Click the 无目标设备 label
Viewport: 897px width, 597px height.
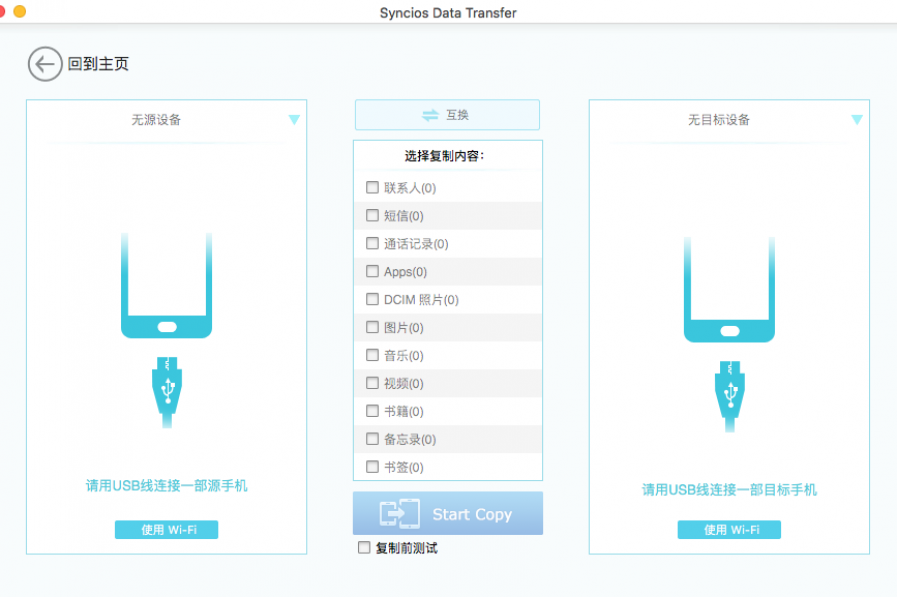pos(719,120)
